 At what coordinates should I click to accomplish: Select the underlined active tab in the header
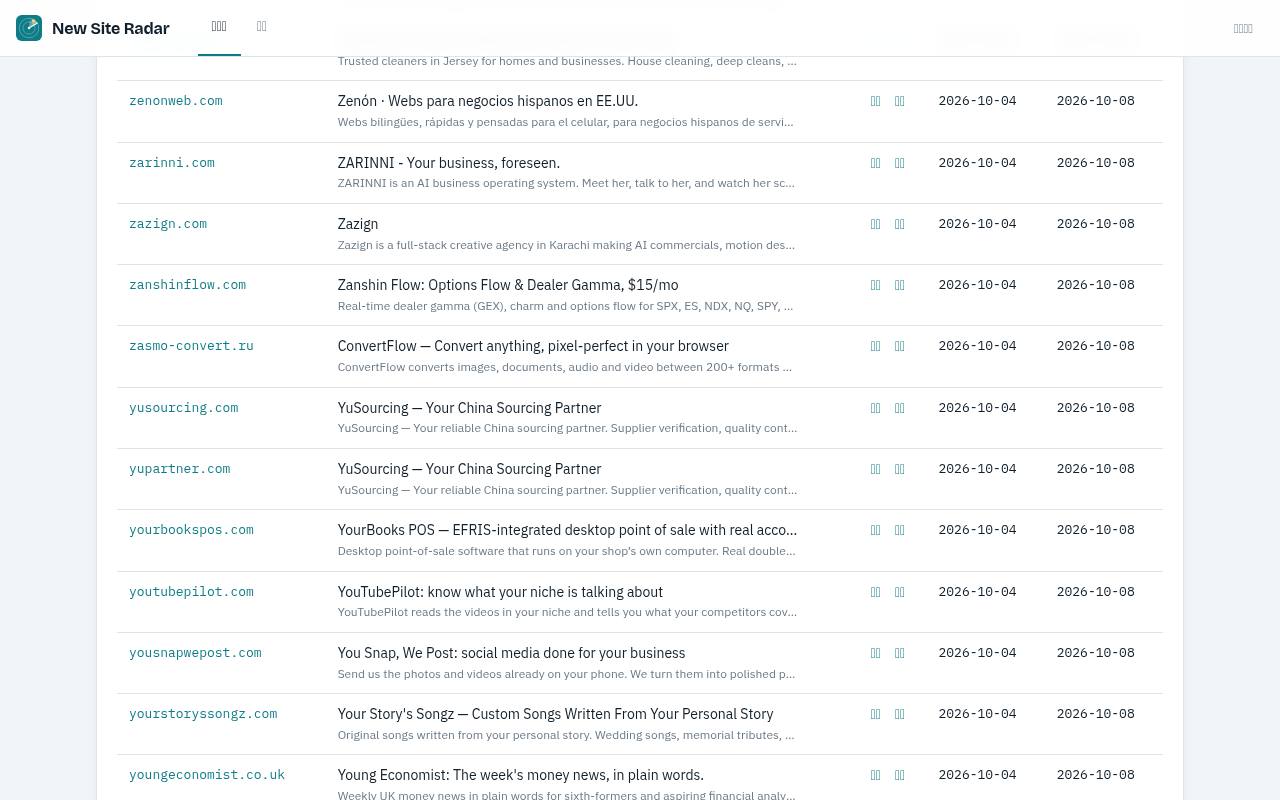pyautogui.click(x=219, y=27)
